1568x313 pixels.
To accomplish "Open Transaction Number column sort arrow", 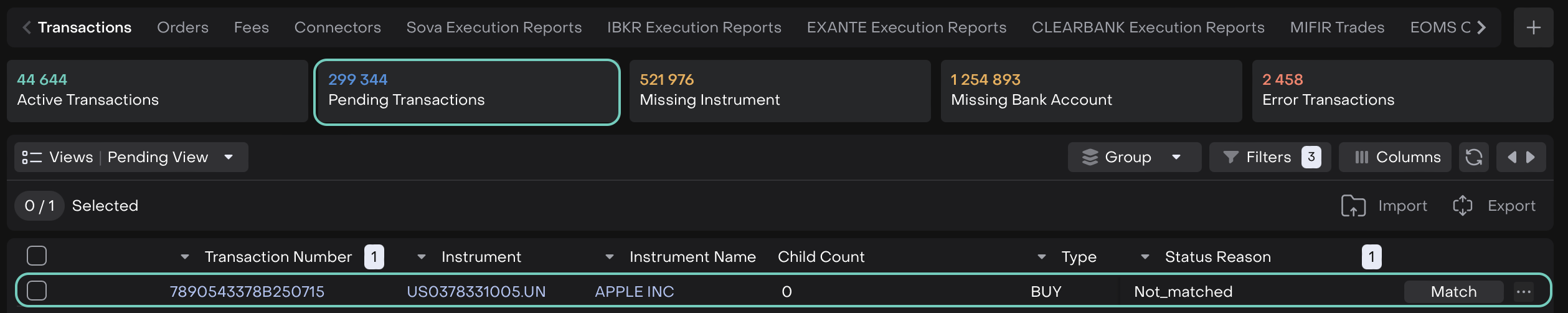I will point(184,257).
